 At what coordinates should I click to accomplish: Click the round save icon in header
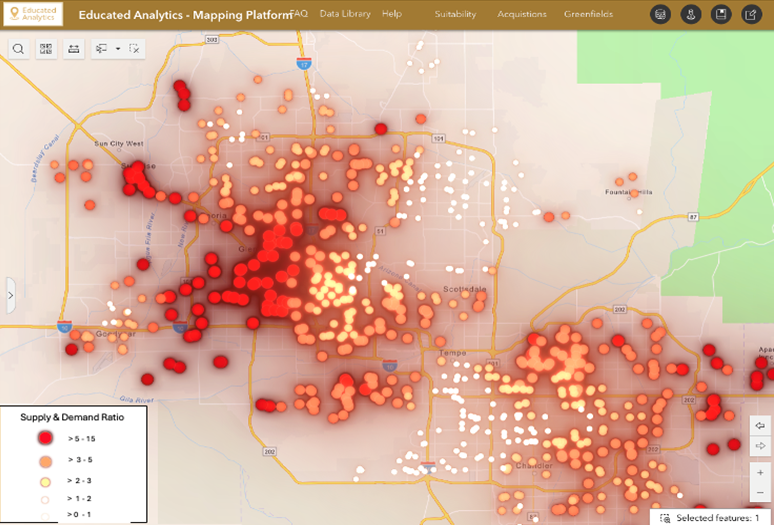pyautogui.click(x=720, y=15)
